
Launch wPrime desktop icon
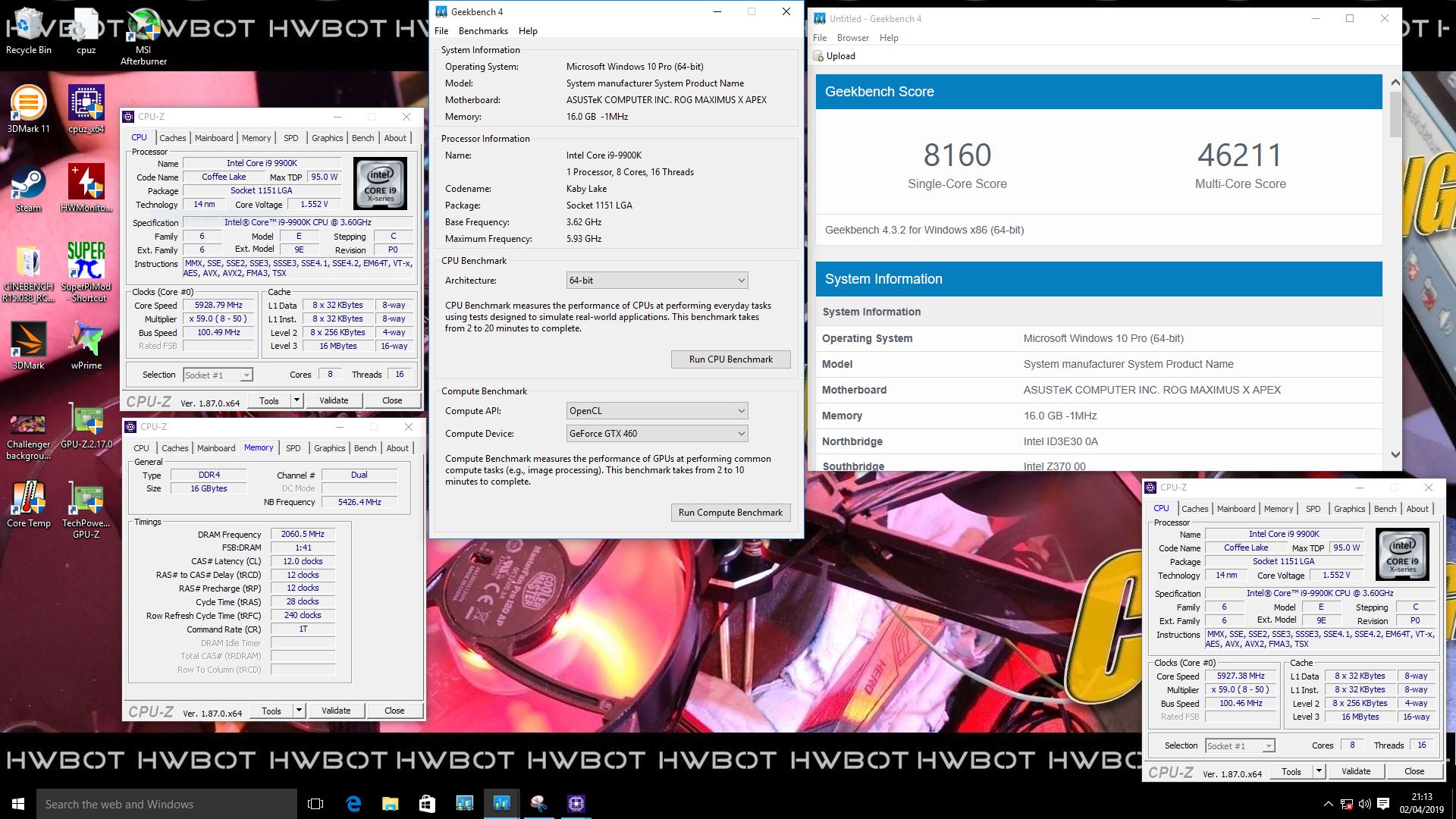(86, 346)
